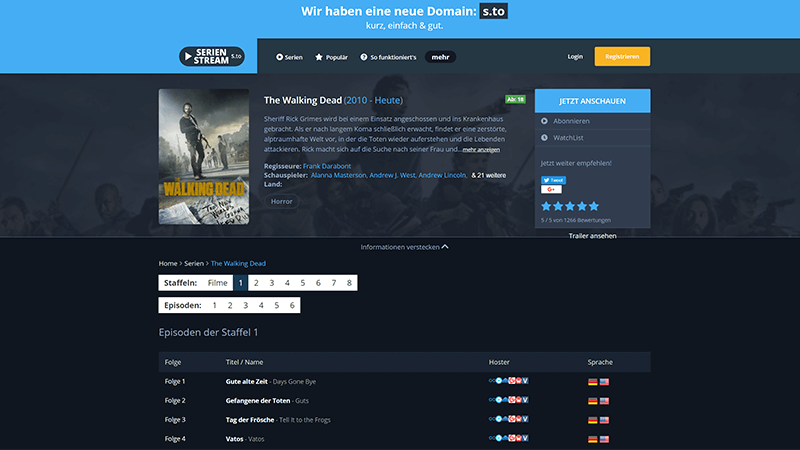The height and width of the screenshot is (450, 800).
Task: Click the blue play-circle hoster icon for Folge 3
Action: click(x=498, y=419)
